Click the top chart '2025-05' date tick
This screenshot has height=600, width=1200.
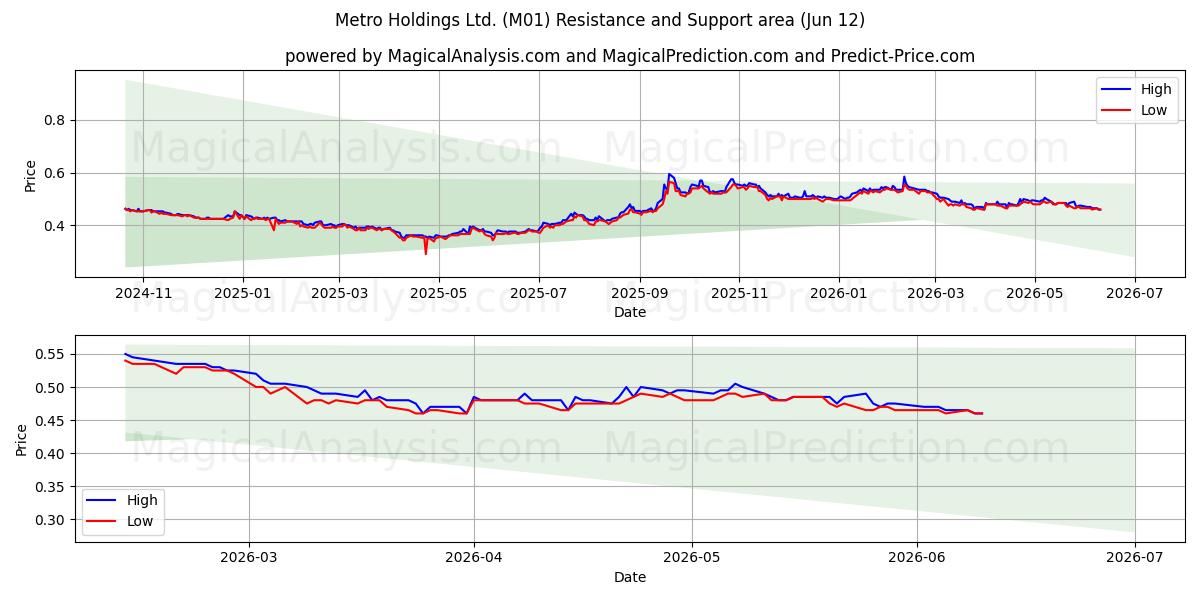[x=439, y=293]
